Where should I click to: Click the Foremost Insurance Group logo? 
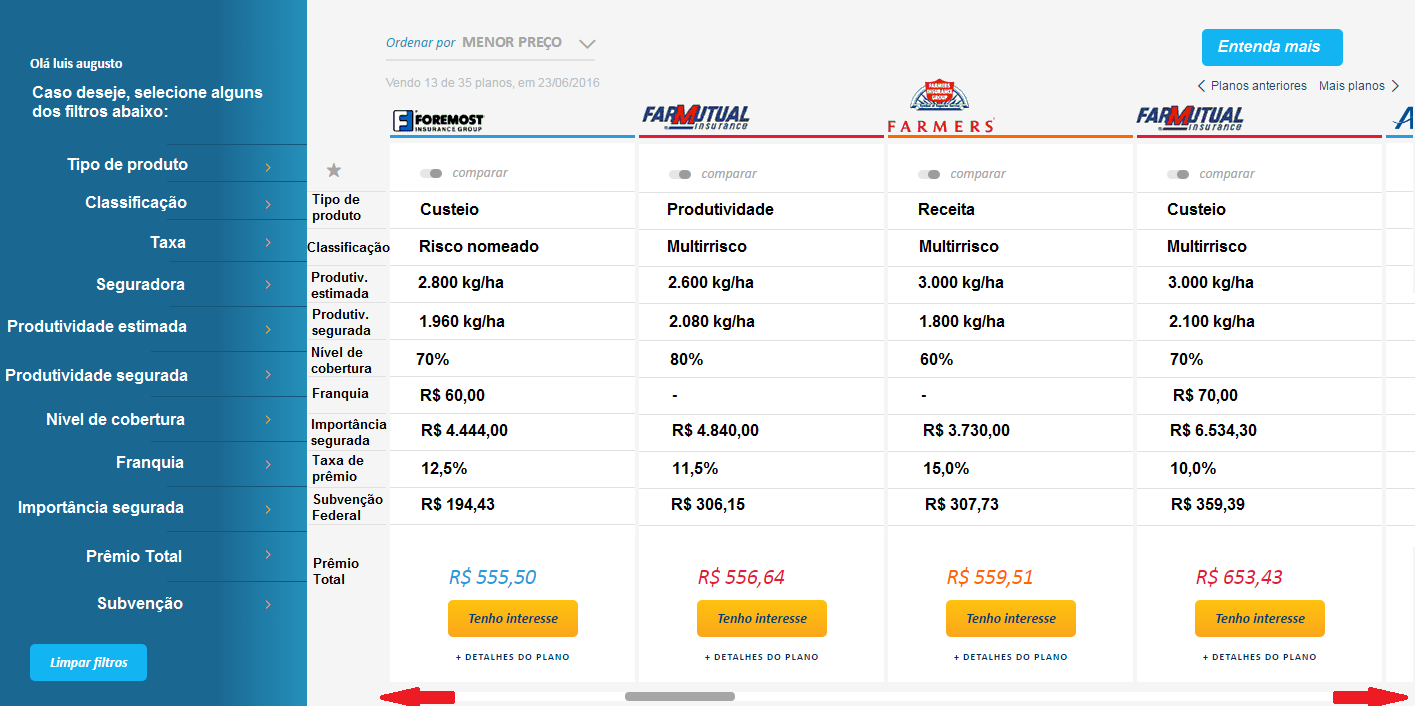pyautogui.click(x=438, y=121)
